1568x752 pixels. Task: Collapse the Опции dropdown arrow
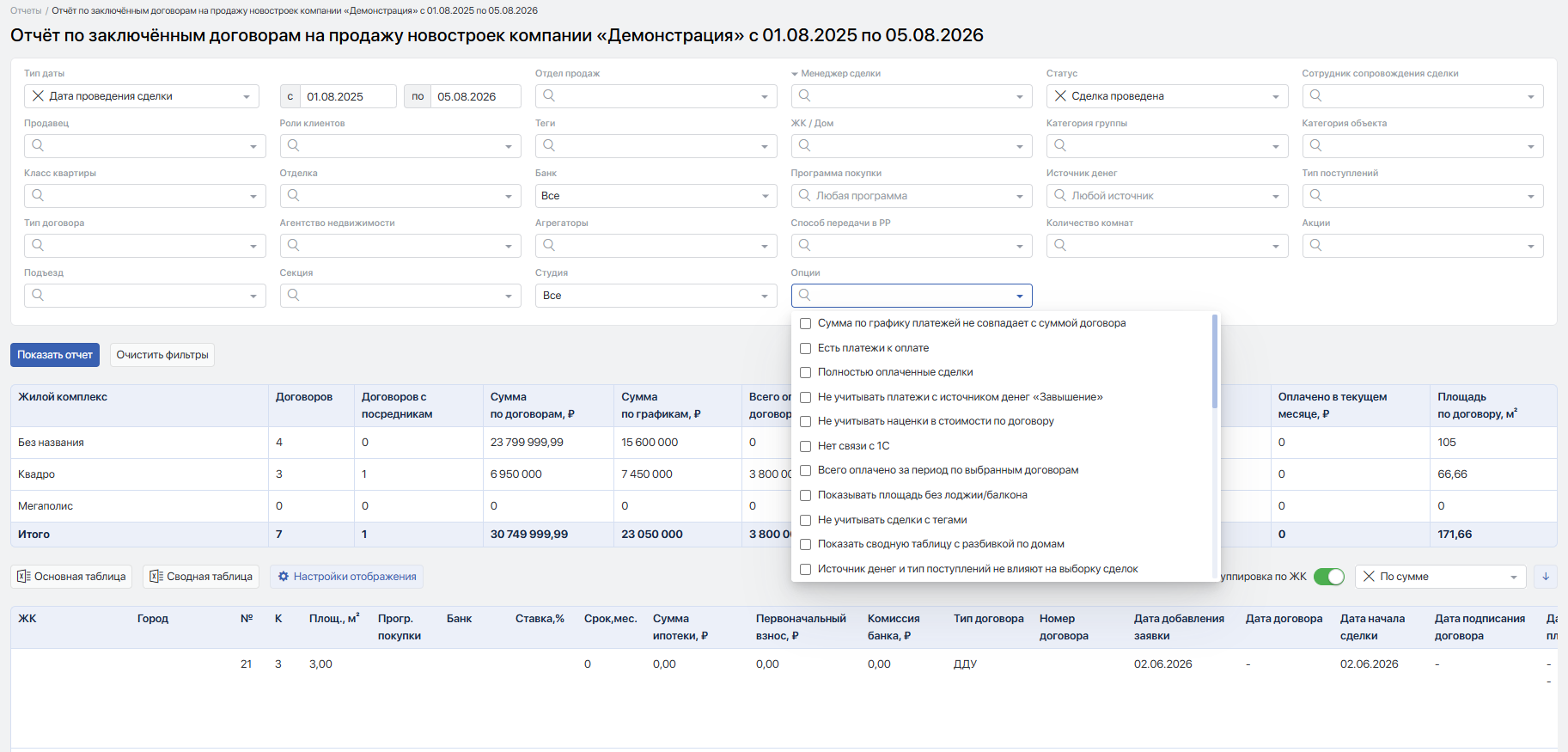1020,297
